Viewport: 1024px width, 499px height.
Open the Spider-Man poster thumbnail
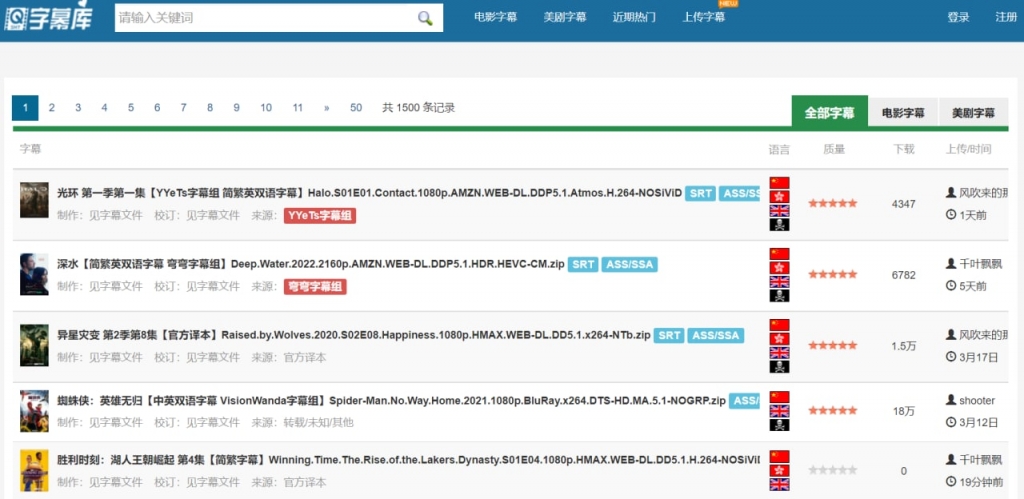pos(34,411)
